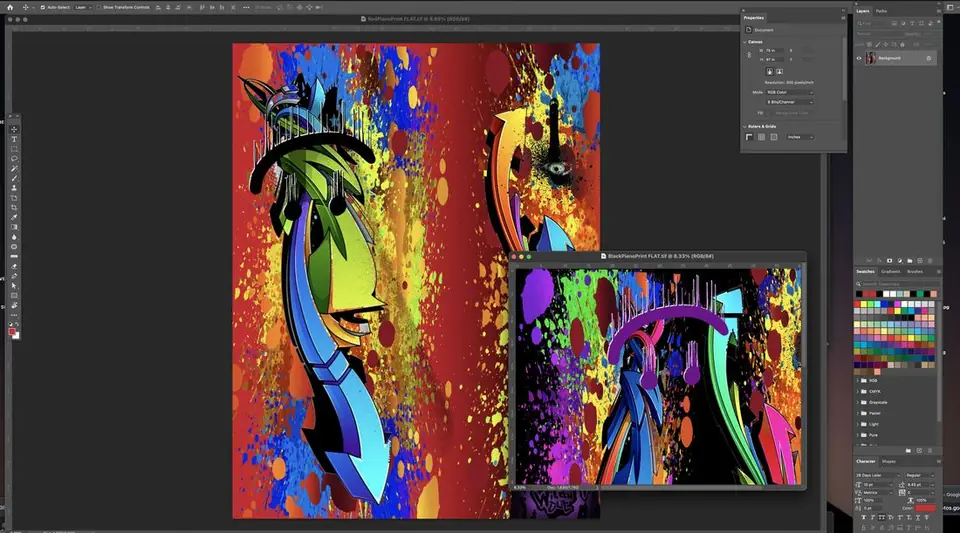
Task: Click the red Character text color swatch
Action: coord(925,508)
